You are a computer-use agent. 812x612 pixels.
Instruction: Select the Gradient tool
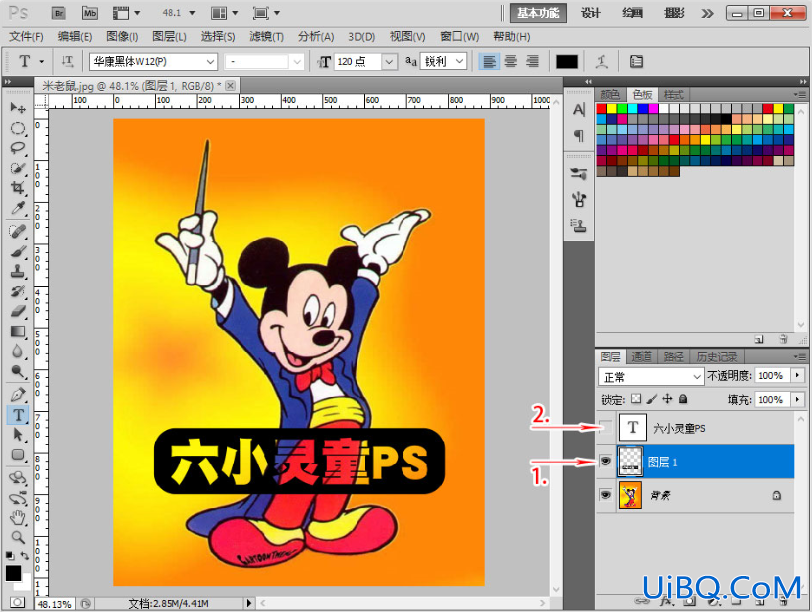(18, 332)
